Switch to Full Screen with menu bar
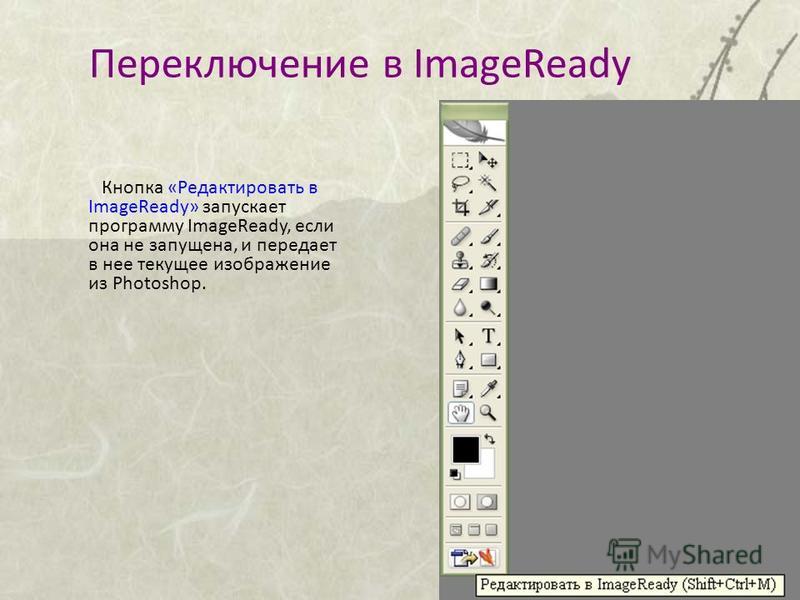Image resolution: width=800 pixels, height=600 pixels. [x=473, y=530]
